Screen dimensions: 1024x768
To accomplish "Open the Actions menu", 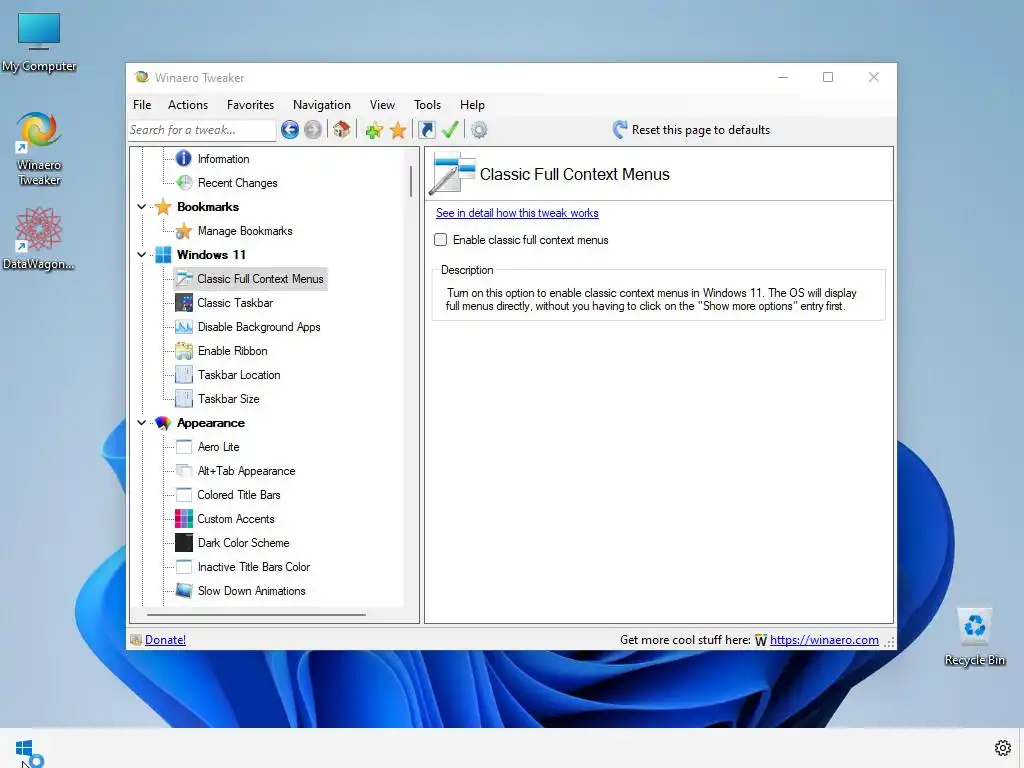I will tap(187, 104).
